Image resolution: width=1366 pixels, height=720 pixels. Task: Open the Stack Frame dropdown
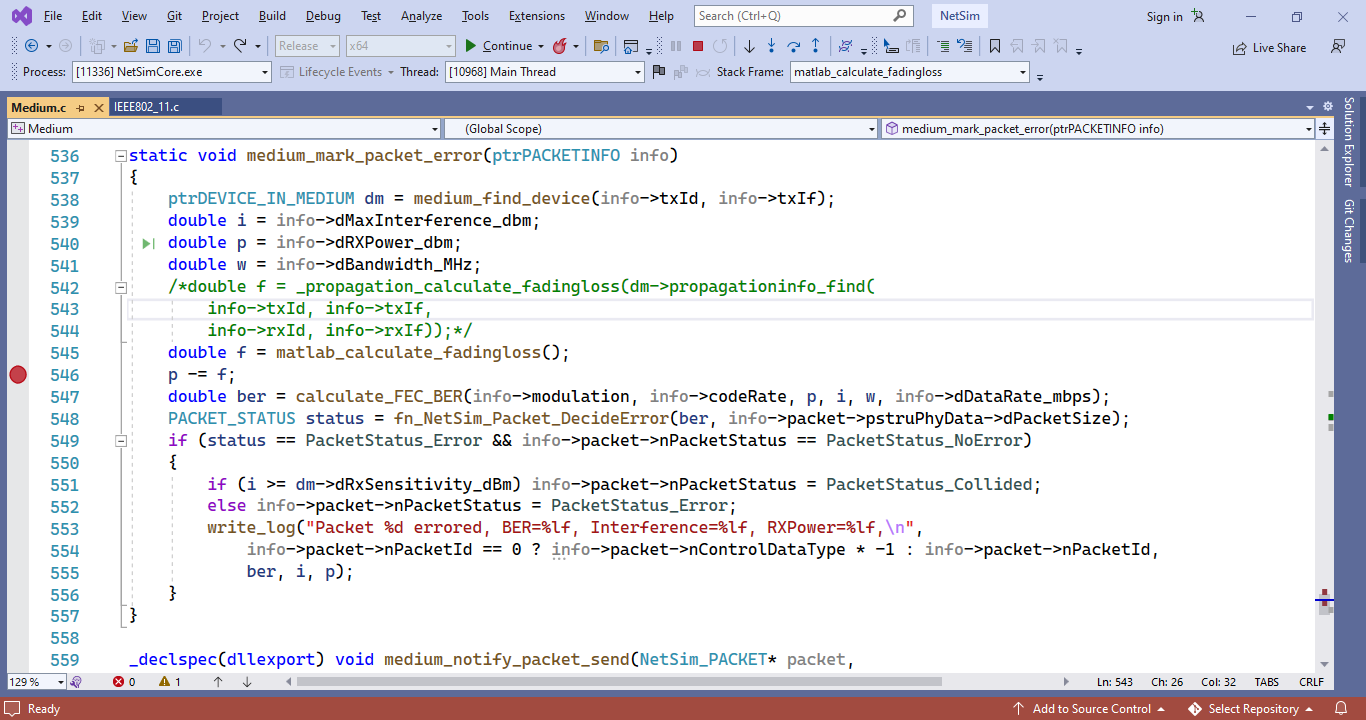[909, 72]
